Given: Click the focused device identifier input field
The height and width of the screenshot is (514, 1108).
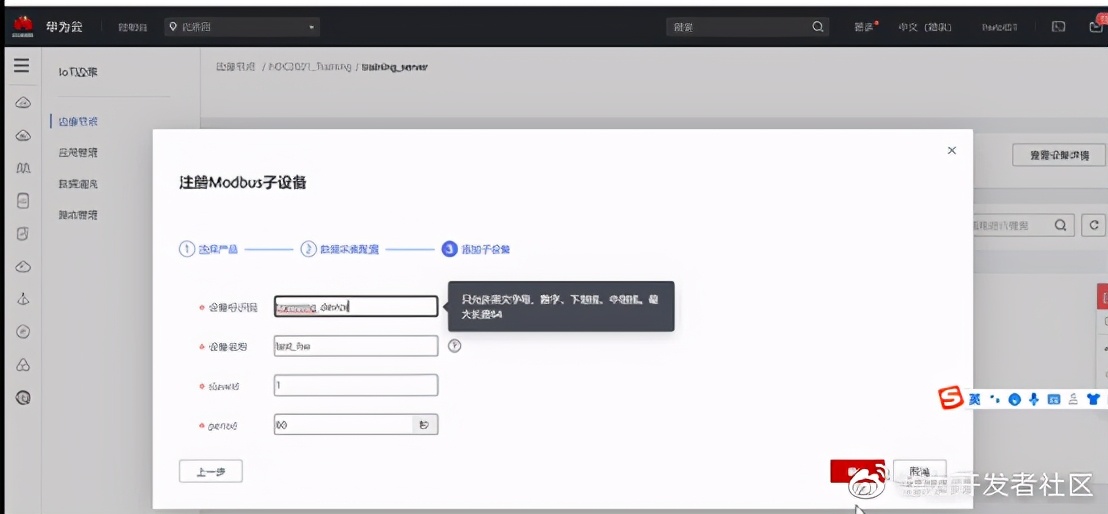Looking at the screenshot, I should point(356,306).
